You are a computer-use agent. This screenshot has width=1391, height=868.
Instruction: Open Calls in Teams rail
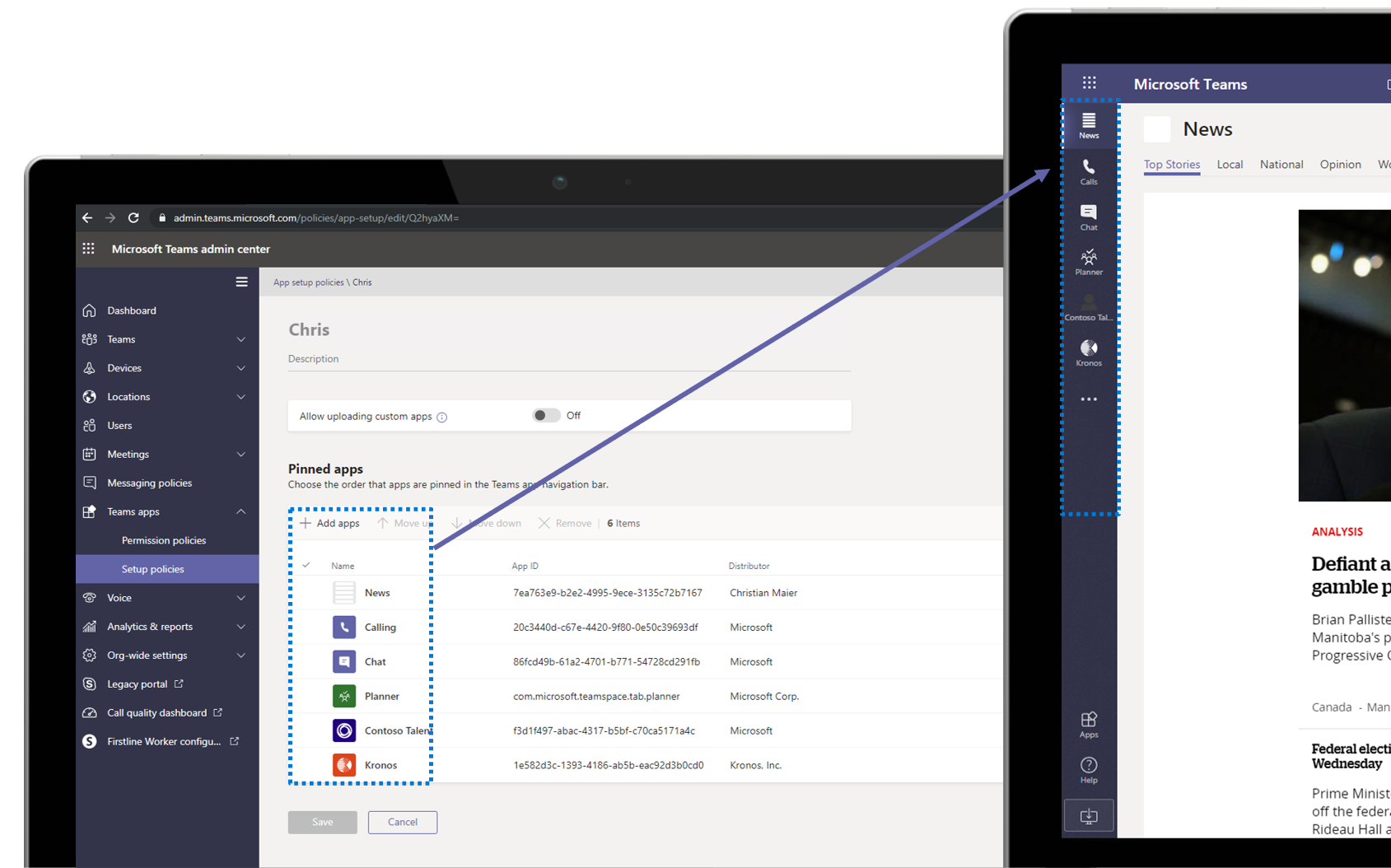1089,171
